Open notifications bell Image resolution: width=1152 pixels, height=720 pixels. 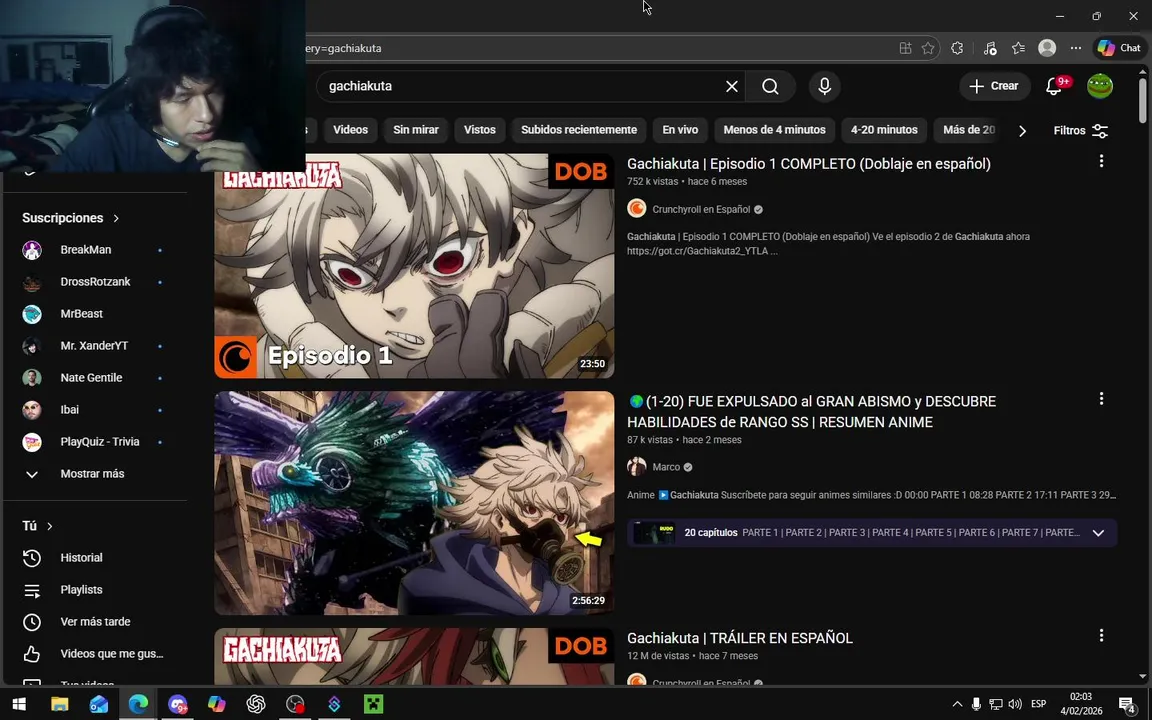[x=1054, y=86]
